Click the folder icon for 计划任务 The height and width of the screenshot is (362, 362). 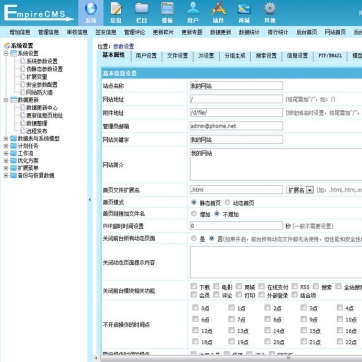tap(13, 146)
